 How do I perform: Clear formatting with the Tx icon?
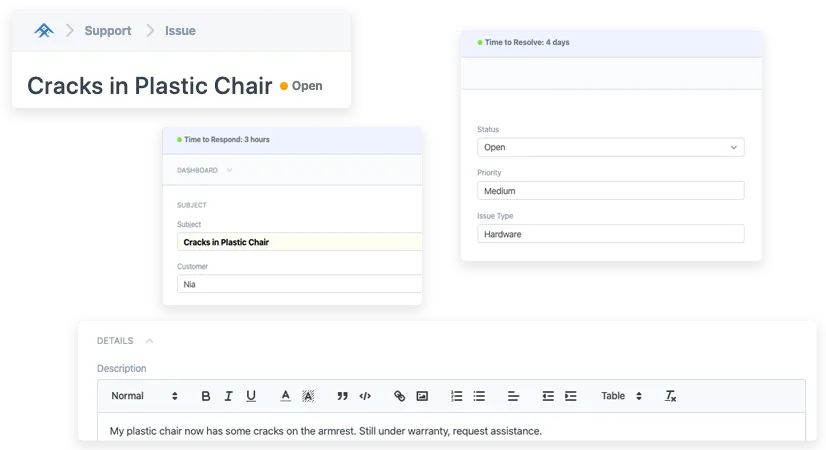point(670,396)
